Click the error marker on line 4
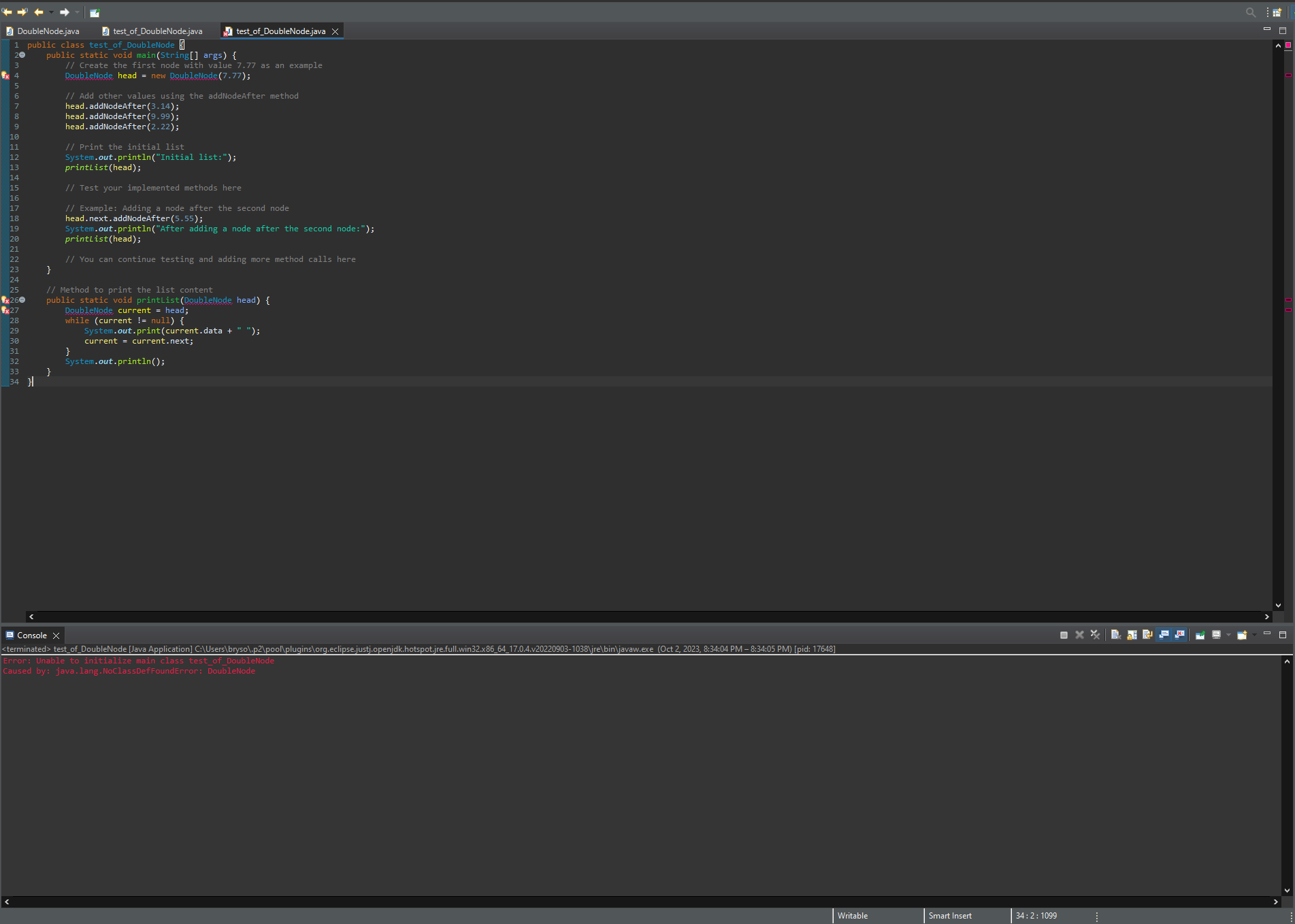 coord(5,76)
